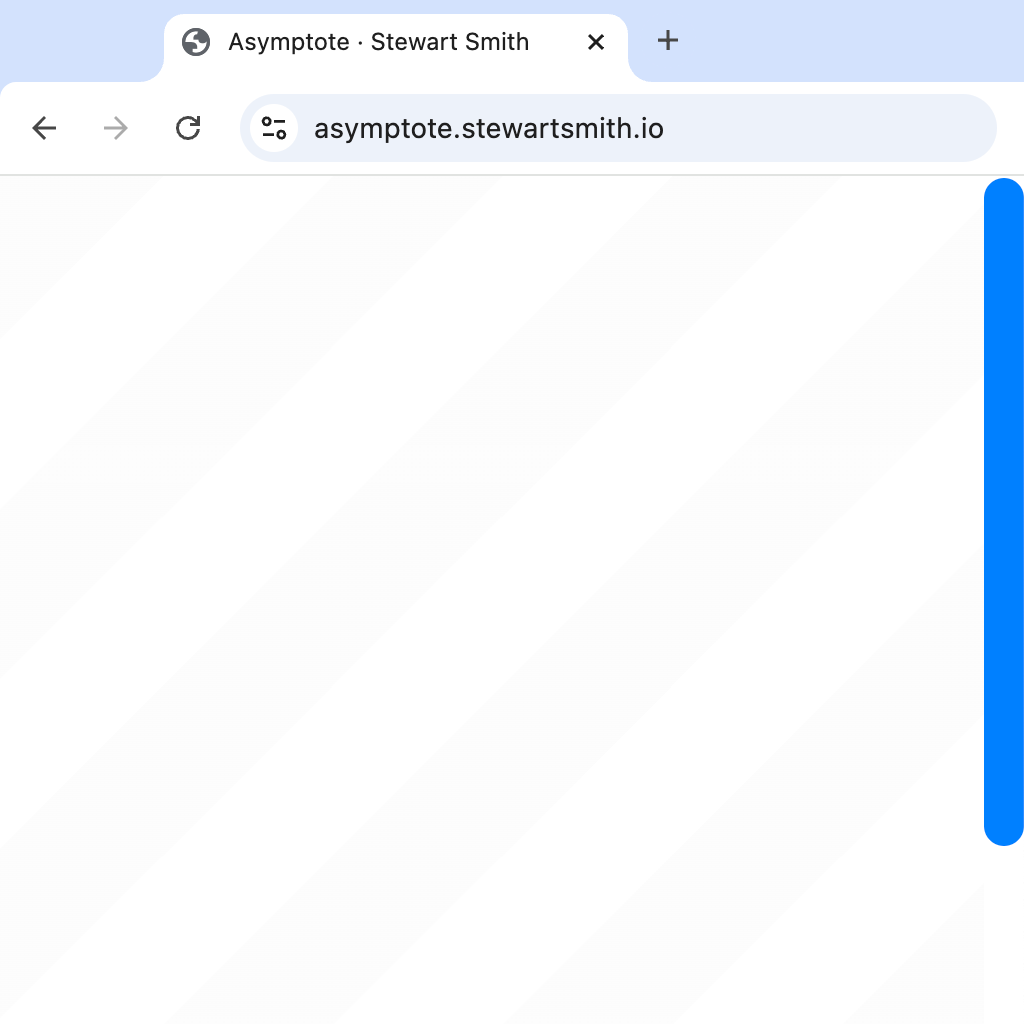Click the striped page background center

(x=490, y=600)
